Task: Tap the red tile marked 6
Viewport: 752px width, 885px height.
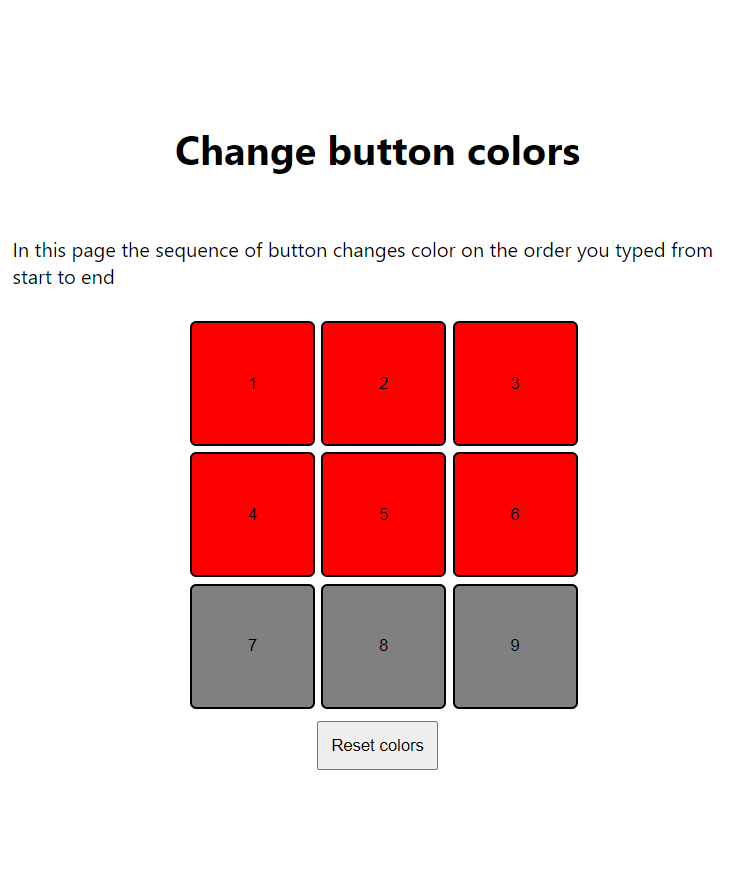Action: 515,514
